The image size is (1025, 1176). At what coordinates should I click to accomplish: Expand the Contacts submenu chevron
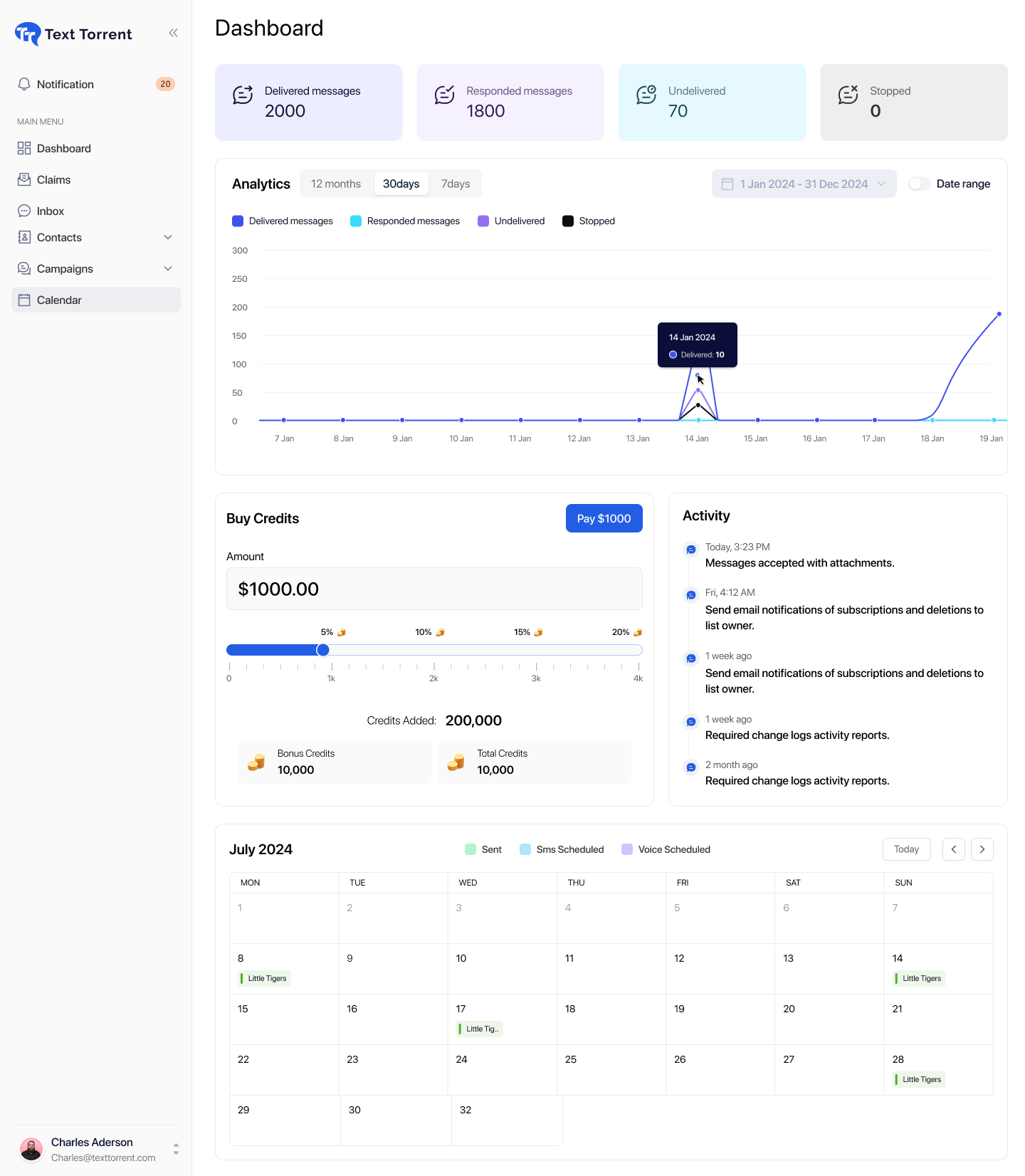coord(168,237)
